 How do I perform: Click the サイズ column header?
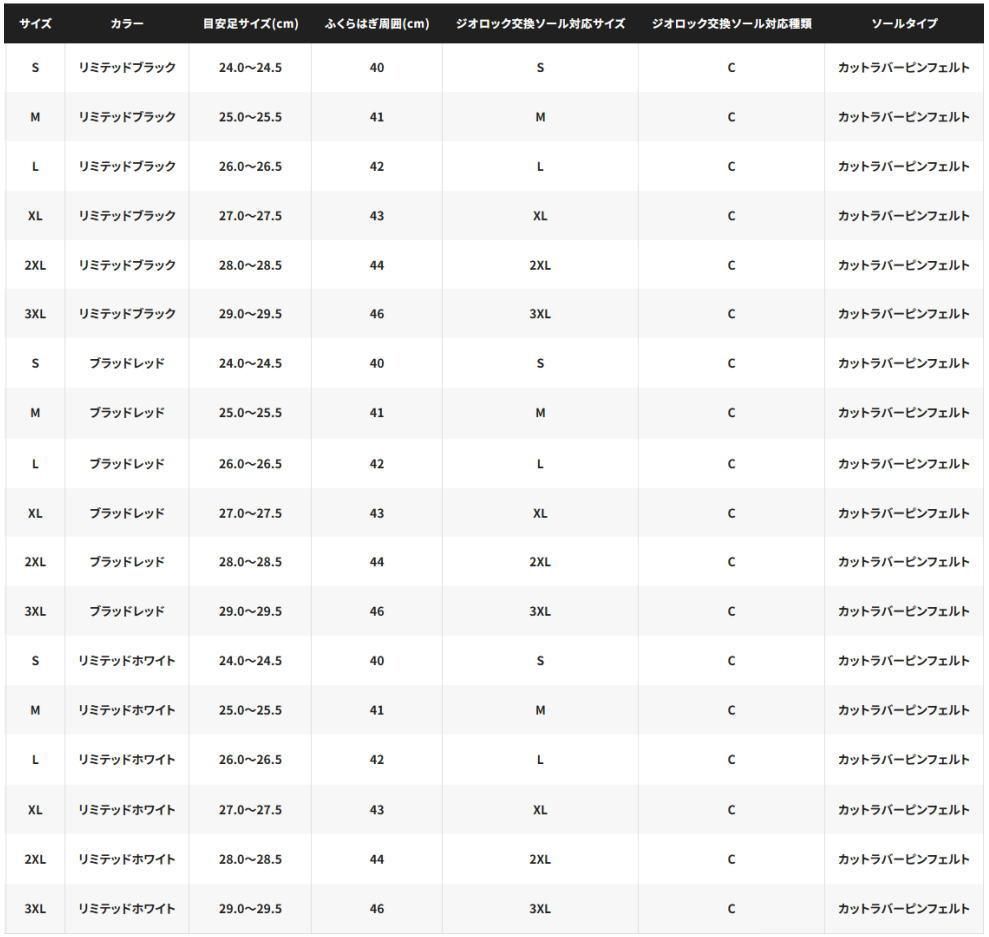[x=35, y=23]
